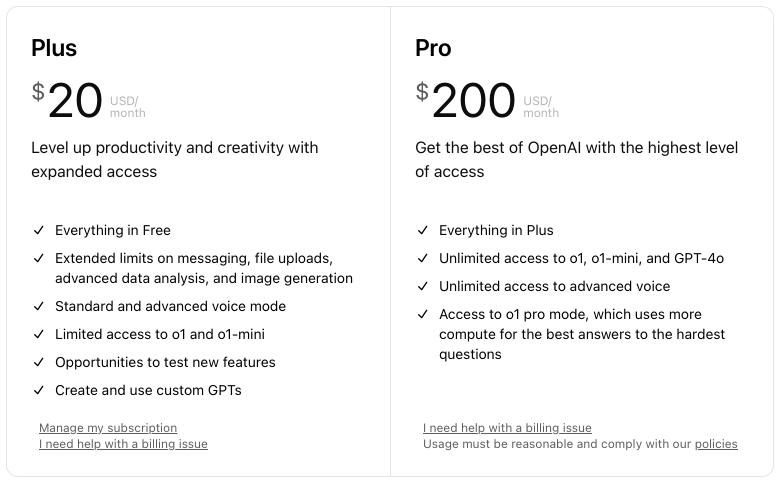The width and height of the screenshot is (781, 483).
Task: Click checkmark next to Standard and advanced voice
Action: click(39, 306)
